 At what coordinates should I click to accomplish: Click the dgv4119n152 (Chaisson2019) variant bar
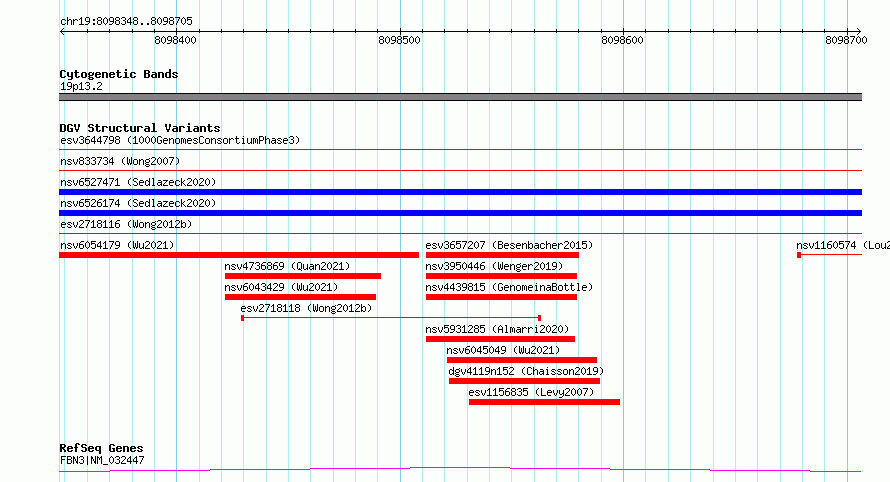[x=524, y=381]
